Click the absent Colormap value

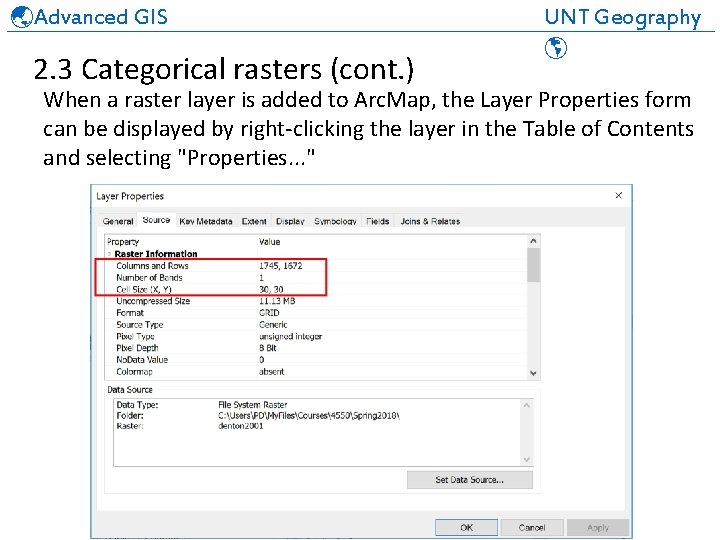pyautogui.click(x=271, y=371)
